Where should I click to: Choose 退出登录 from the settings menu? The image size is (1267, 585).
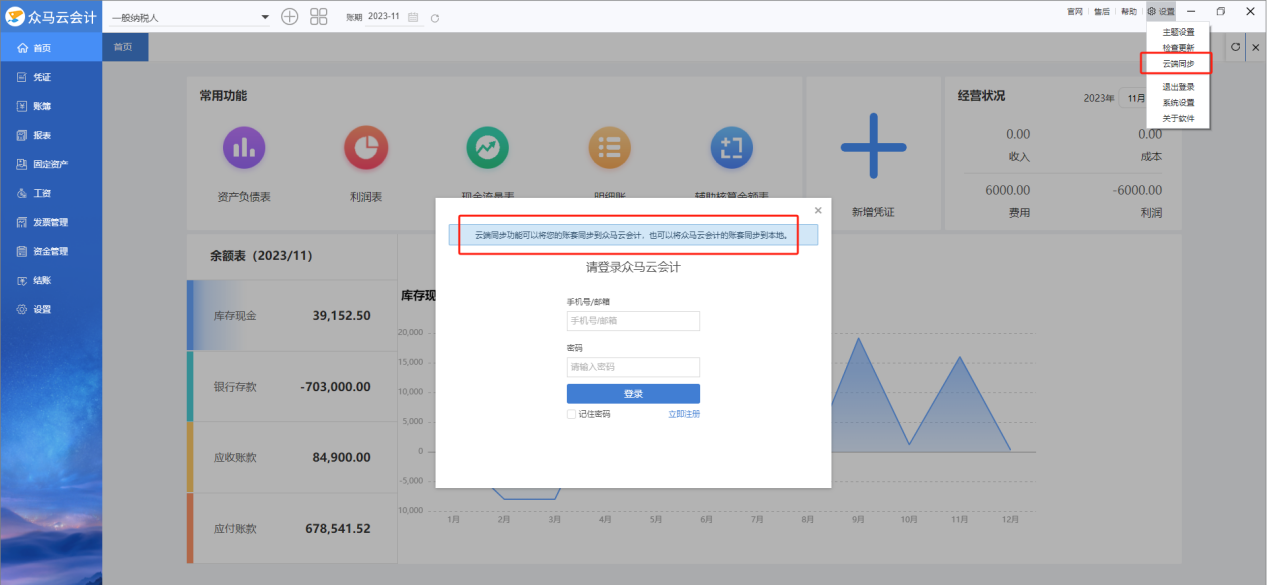tap(1178, 87)
